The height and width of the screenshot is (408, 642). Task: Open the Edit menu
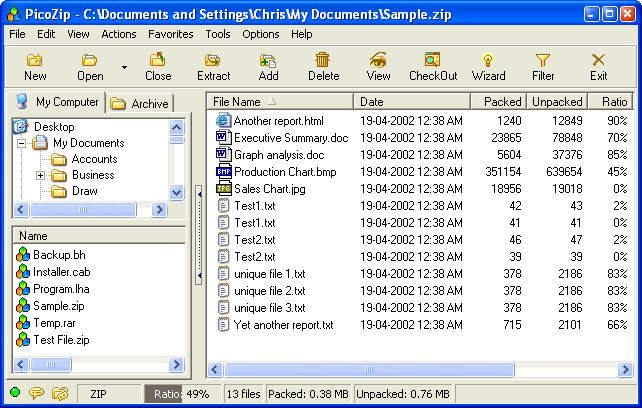coord(46,34)
